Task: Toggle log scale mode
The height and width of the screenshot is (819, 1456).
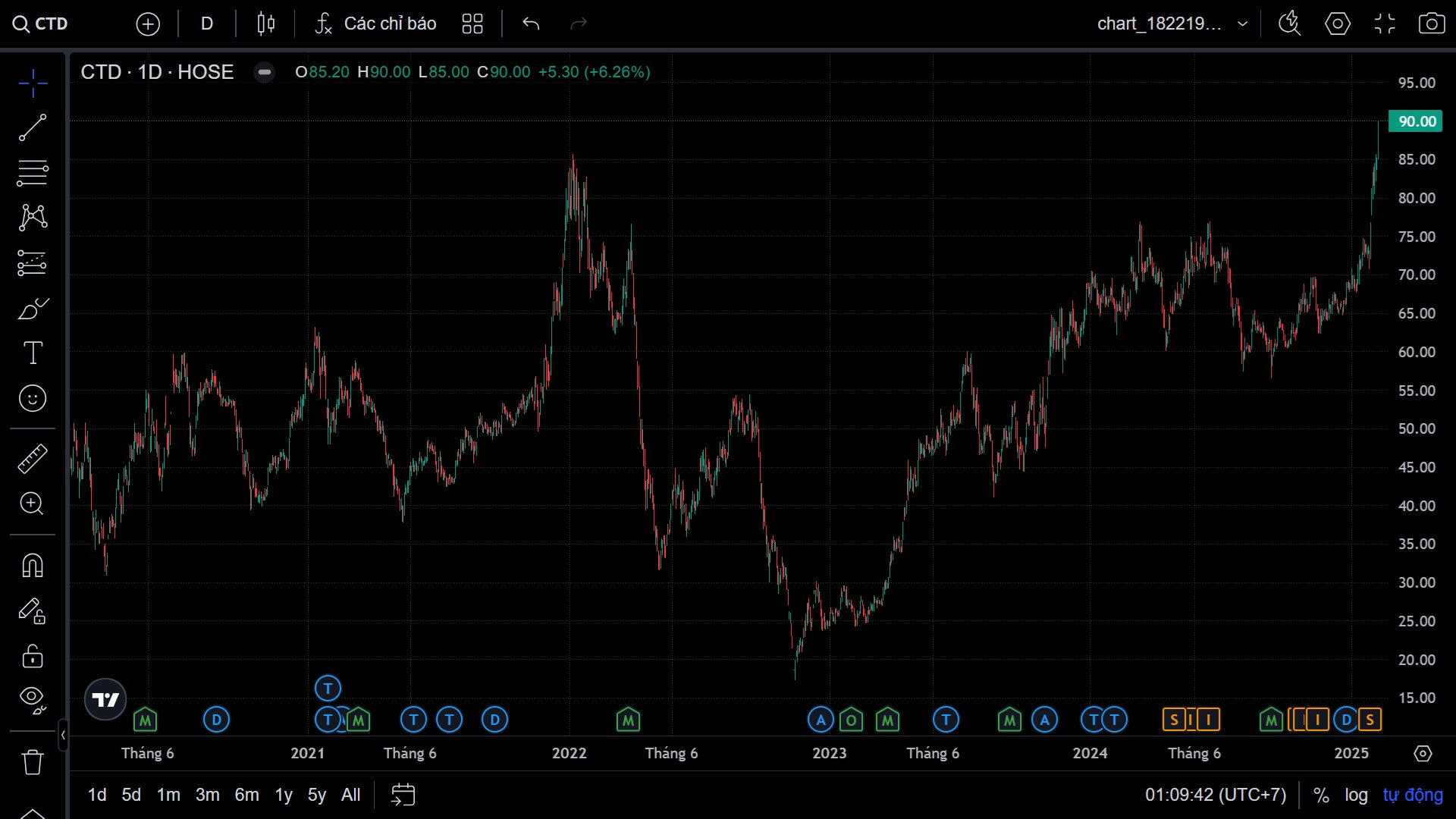Action: [1356, 795]
